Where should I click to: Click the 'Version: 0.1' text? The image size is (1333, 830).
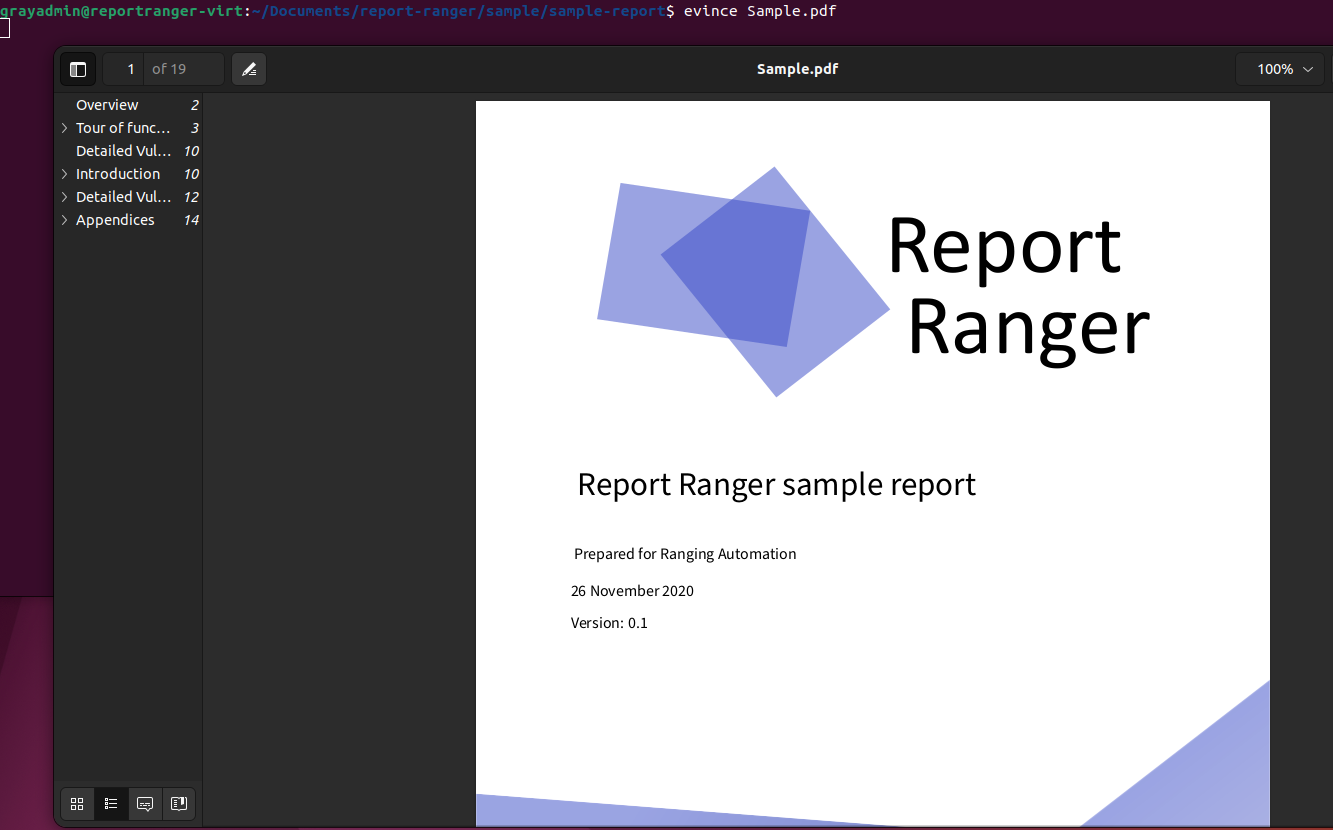click(609, 623)
